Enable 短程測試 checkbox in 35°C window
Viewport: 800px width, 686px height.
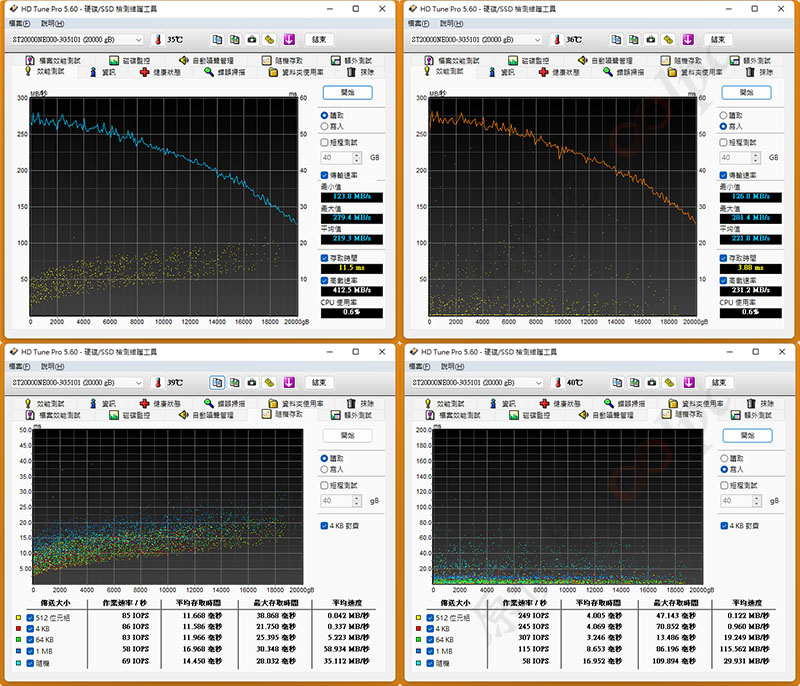[324, 142]
